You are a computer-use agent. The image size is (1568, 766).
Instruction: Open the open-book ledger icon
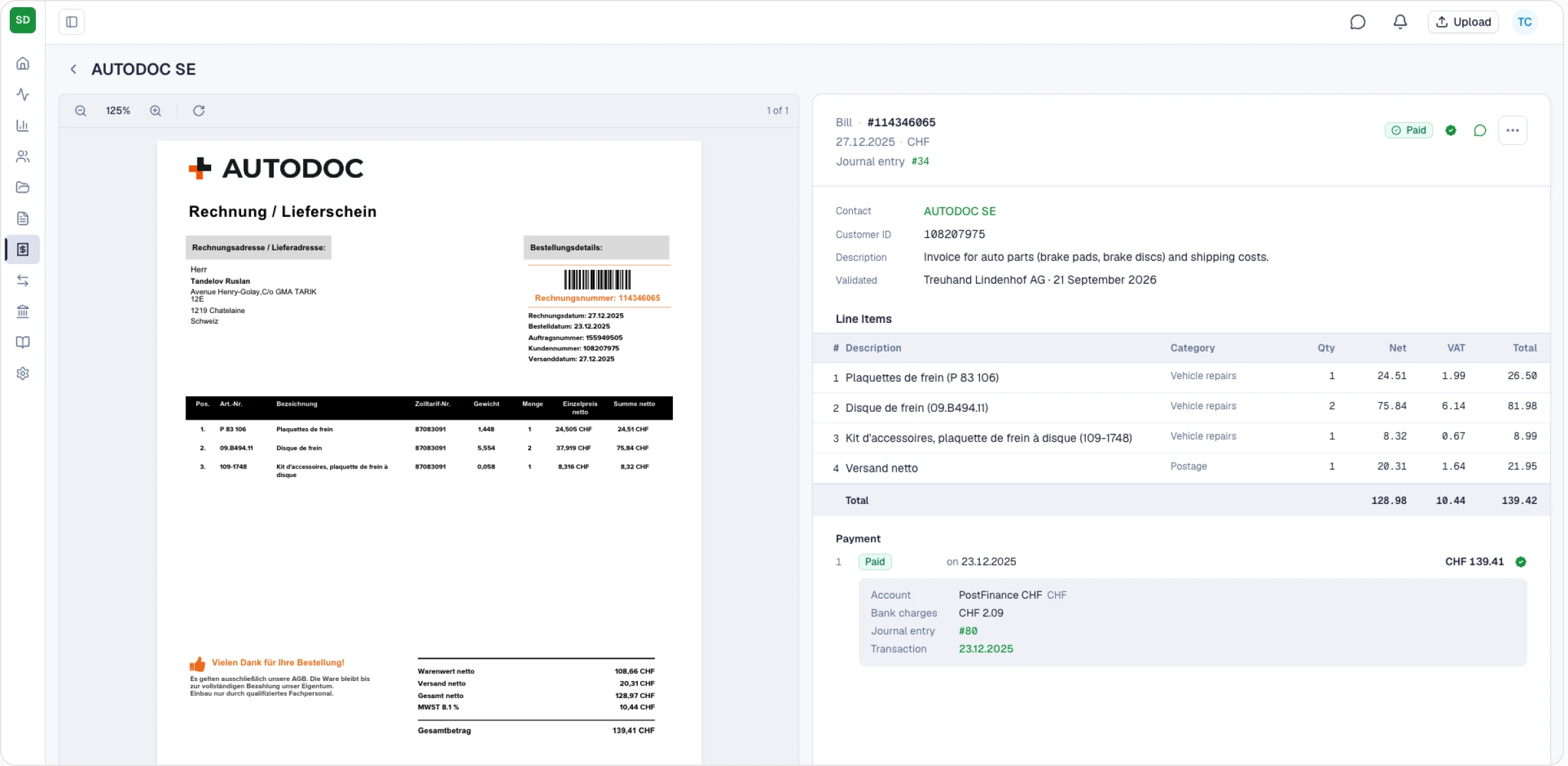coord(23,342)
